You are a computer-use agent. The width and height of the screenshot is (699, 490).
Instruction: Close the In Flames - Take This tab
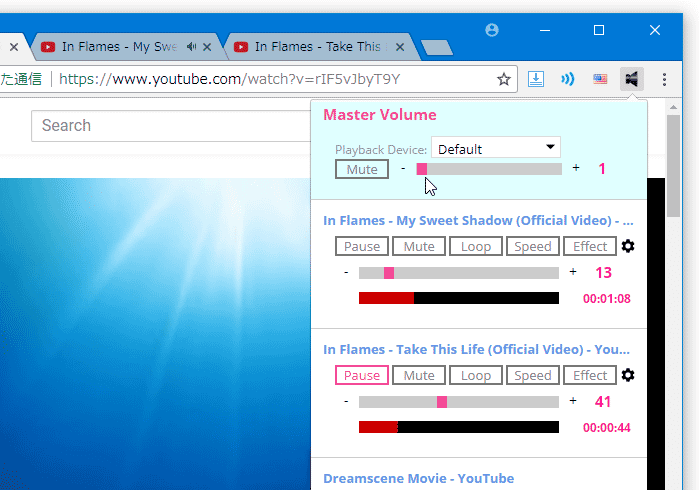point(400,47)
